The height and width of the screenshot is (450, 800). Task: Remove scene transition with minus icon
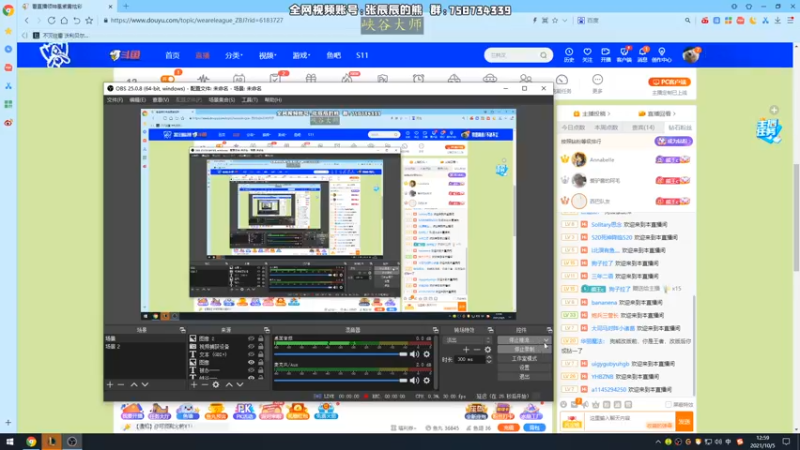pyautogui.click(x=477, y=349)
